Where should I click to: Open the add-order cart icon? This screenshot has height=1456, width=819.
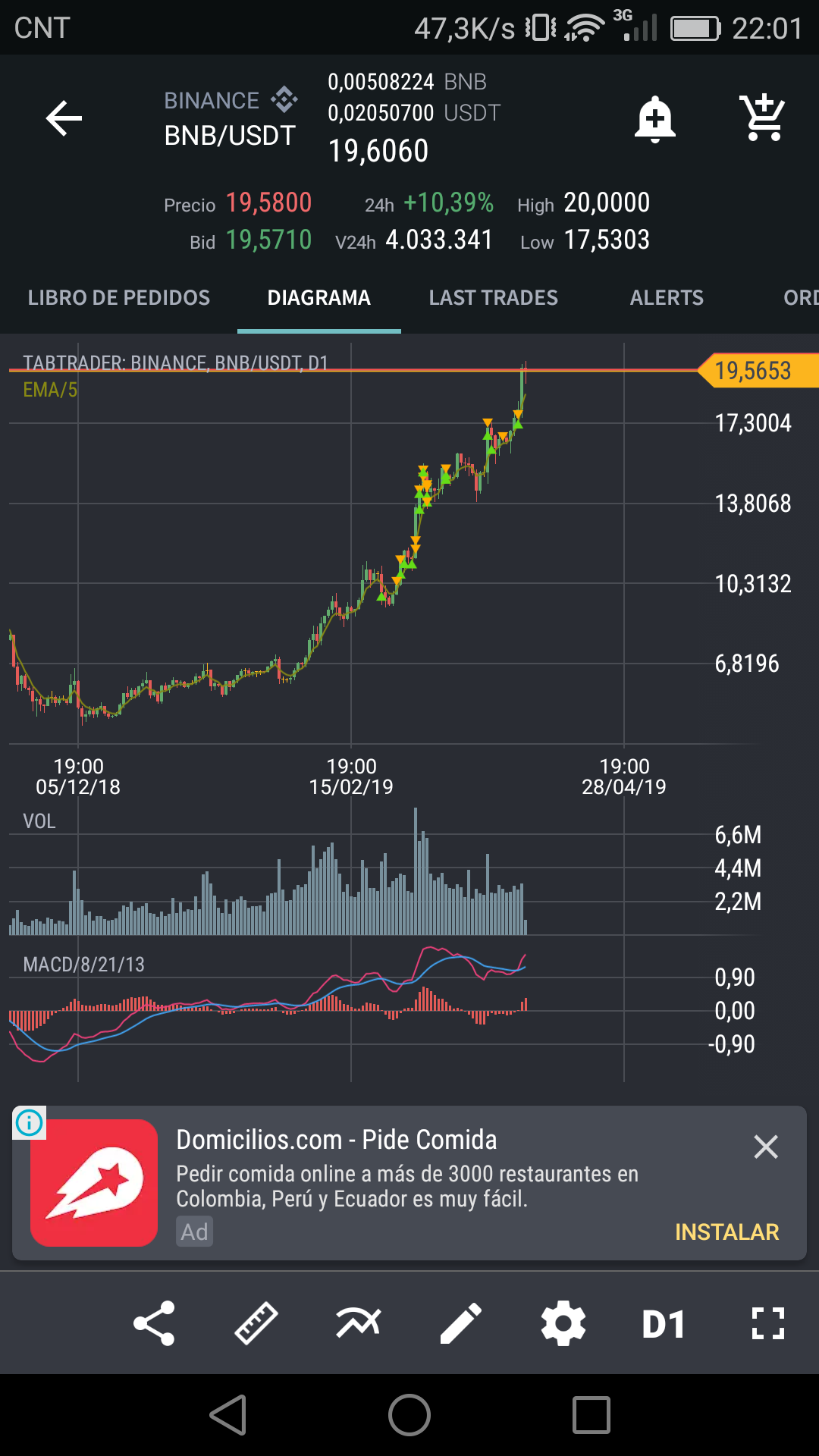(762, 118)
